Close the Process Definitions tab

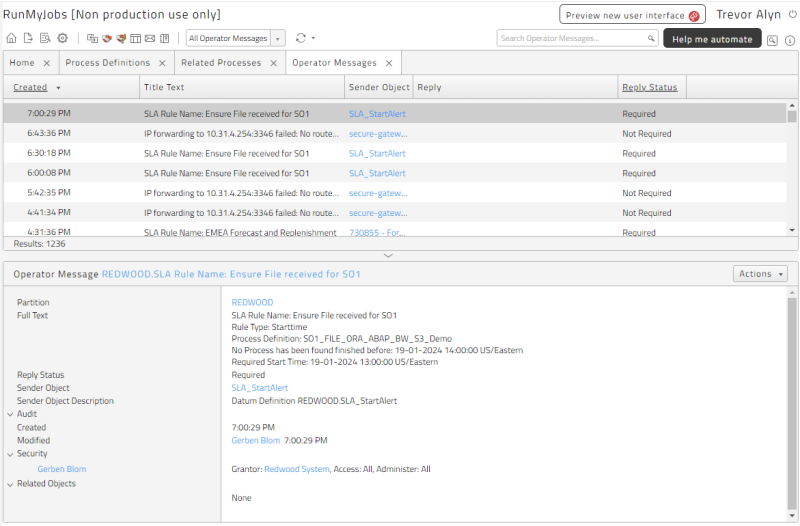pyautogui.click(x=162, y=63)
